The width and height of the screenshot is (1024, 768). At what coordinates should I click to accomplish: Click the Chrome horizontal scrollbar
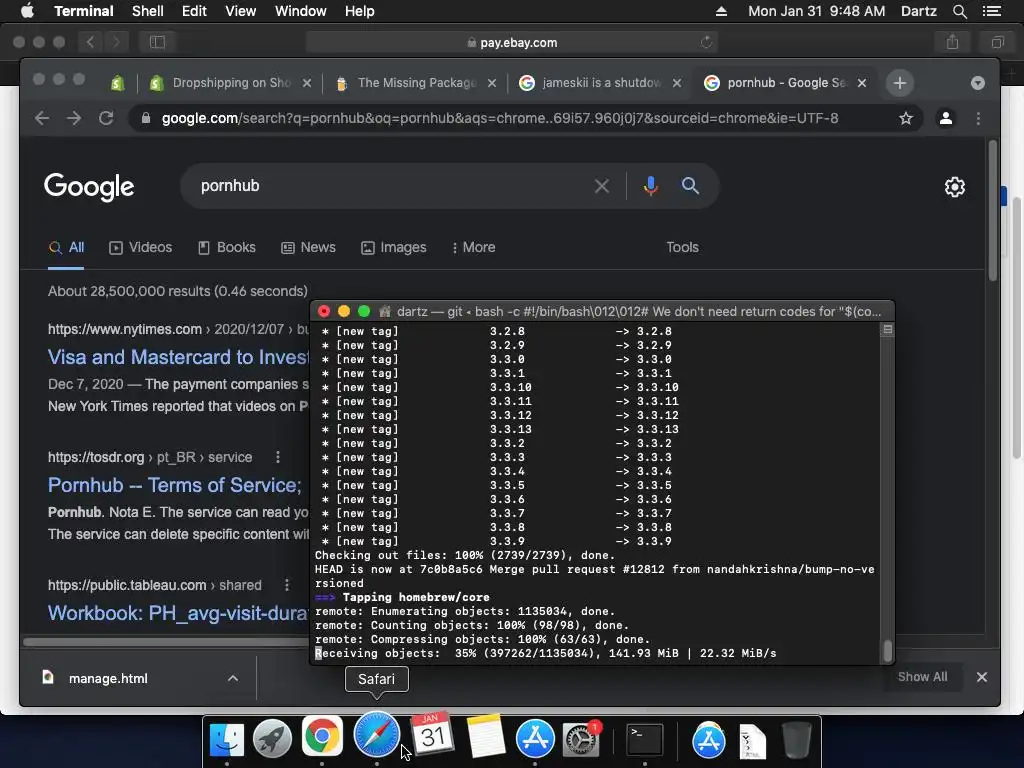tap(167, 642)
